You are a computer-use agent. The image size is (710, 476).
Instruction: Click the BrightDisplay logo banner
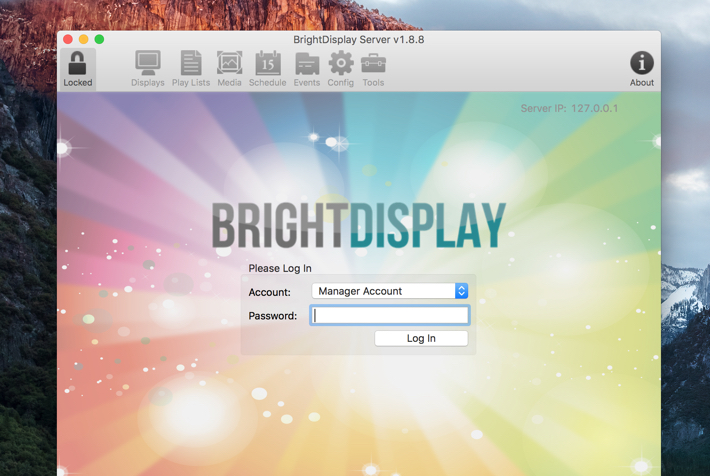coord(359,226)
